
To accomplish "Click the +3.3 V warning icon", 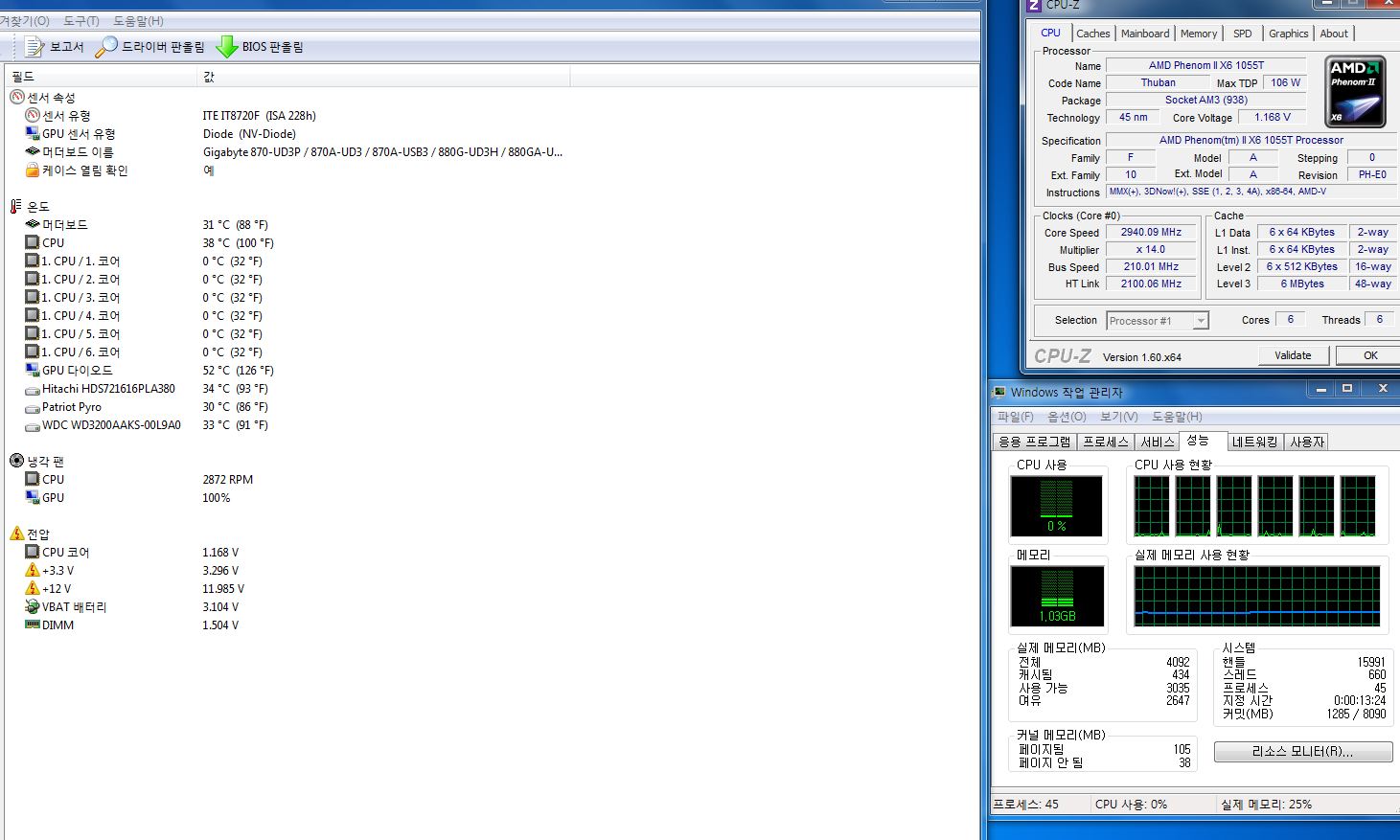I will (x=33, y=571).
